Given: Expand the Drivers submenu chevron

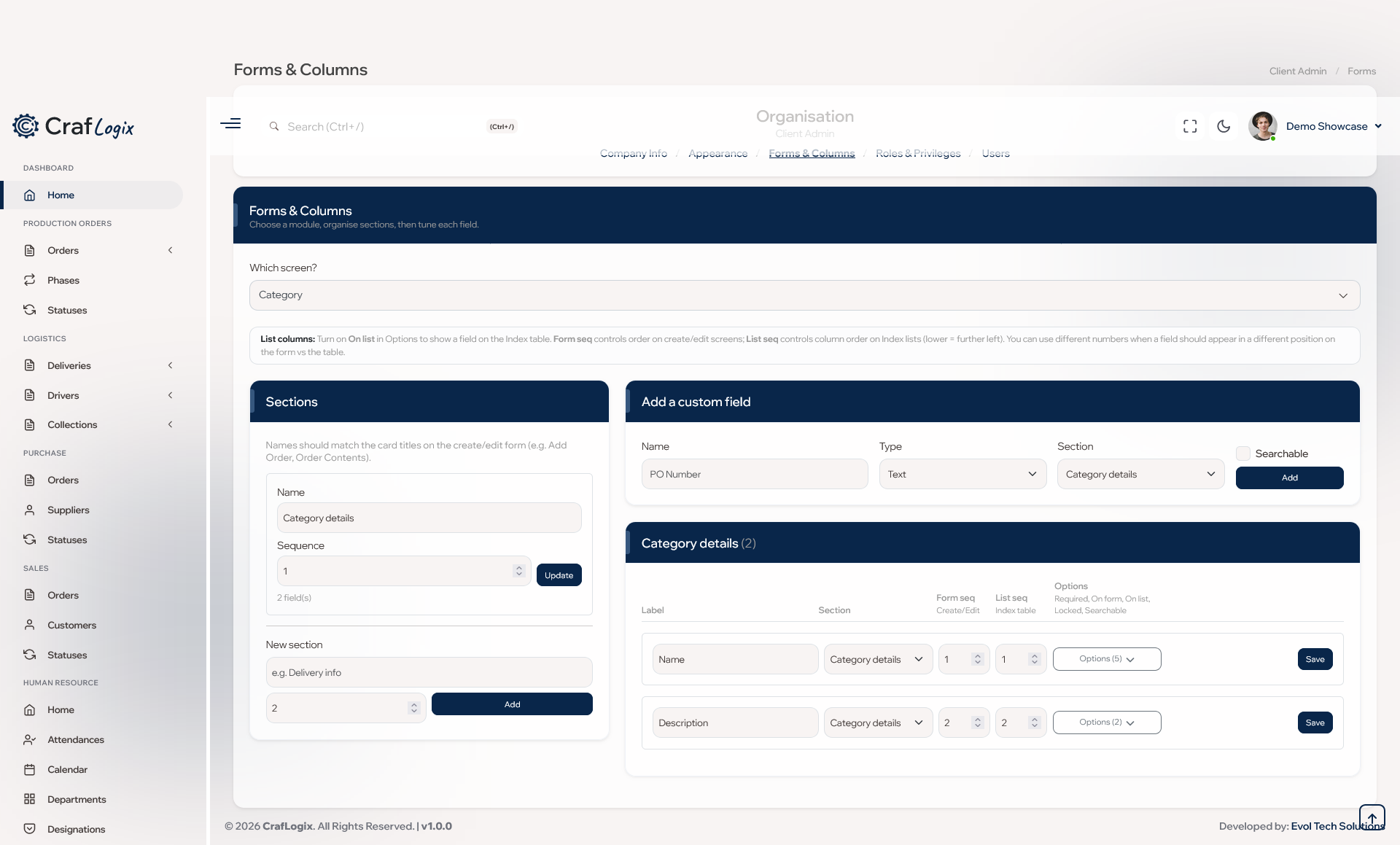Looking at the screenshot, I should 171,395.
